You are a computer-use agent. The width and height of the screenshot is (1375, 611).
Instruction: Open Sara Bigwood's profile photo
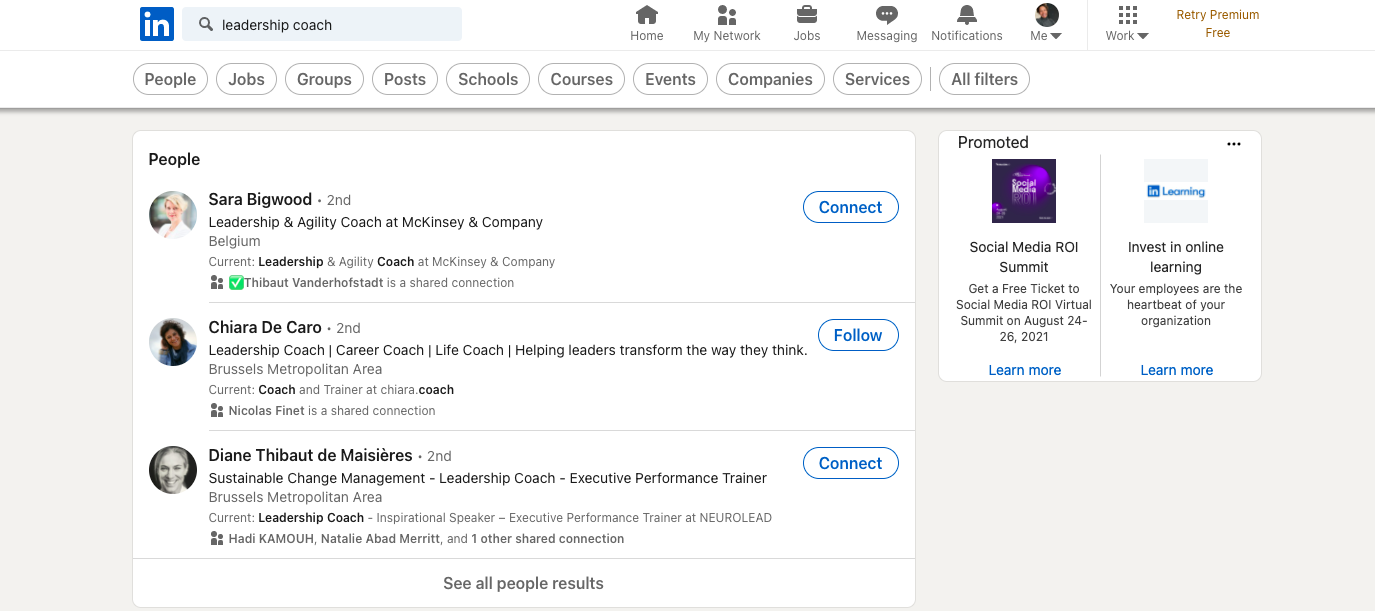click(x=173, y=215)
